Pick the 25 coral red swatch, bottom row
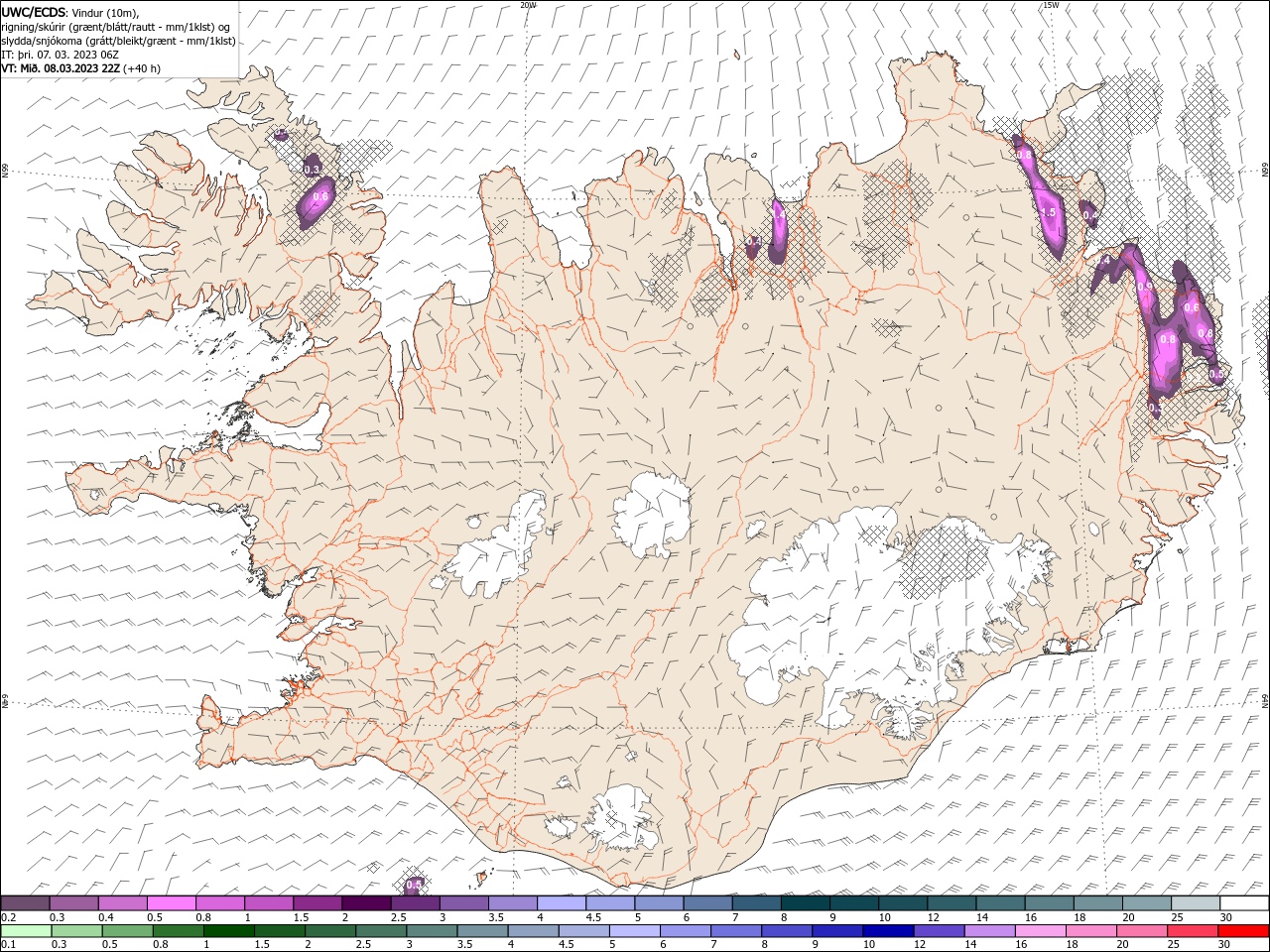Viewport: 1270px width, 952px height. pos(1192,931)
